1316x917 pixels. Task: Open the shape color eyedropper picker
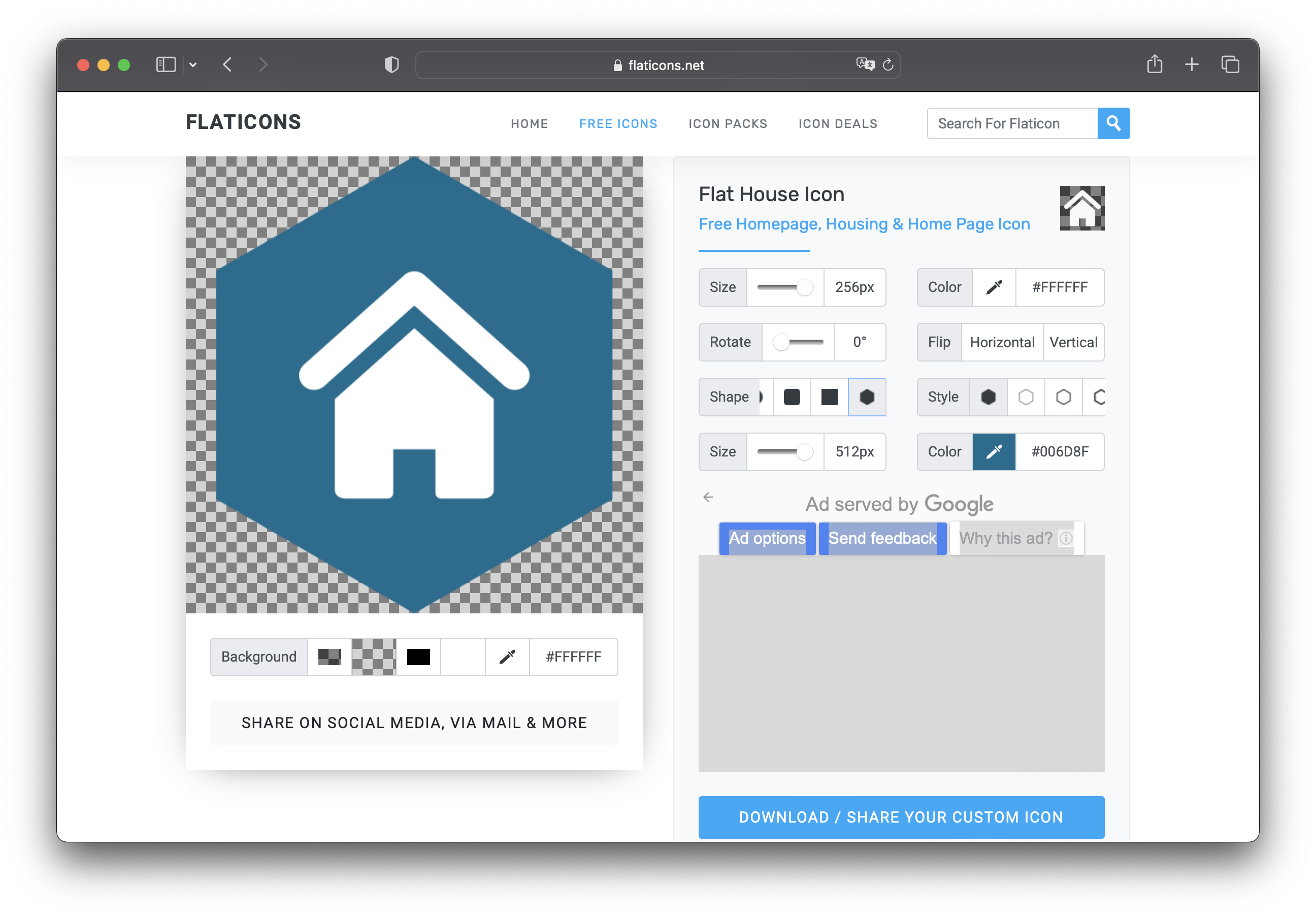[994, 451]
